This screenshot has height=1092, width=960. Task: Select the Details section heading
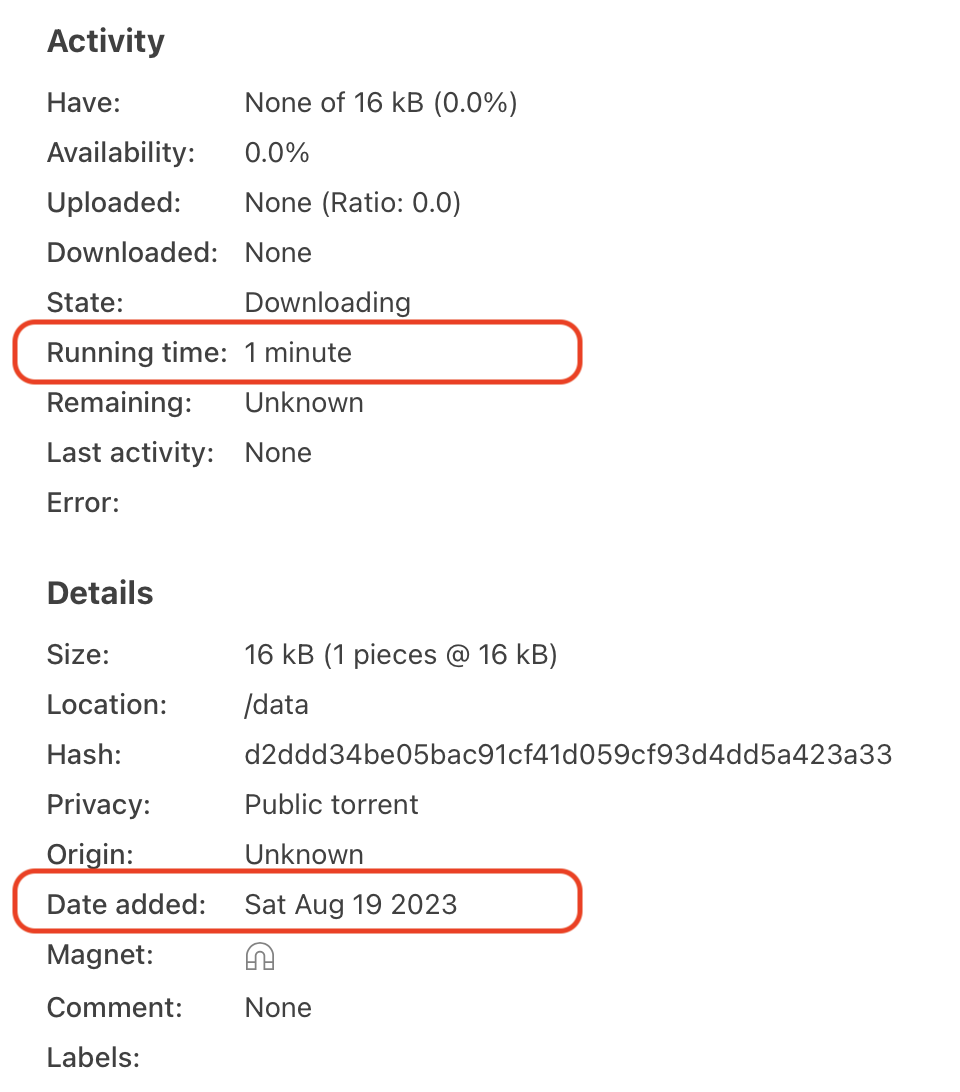click(100, 592)
